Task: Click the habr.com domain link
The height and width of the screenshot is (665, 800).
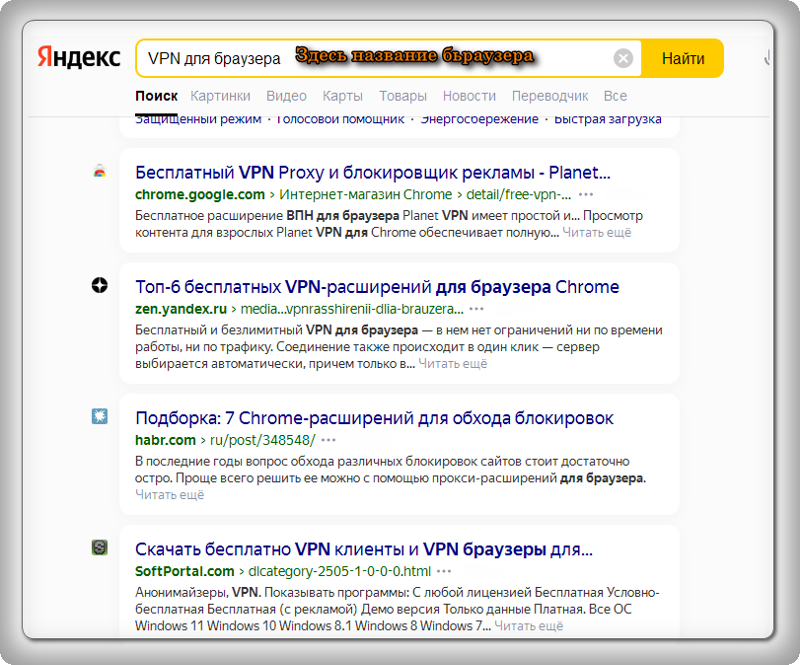Action: coord(165,440)
